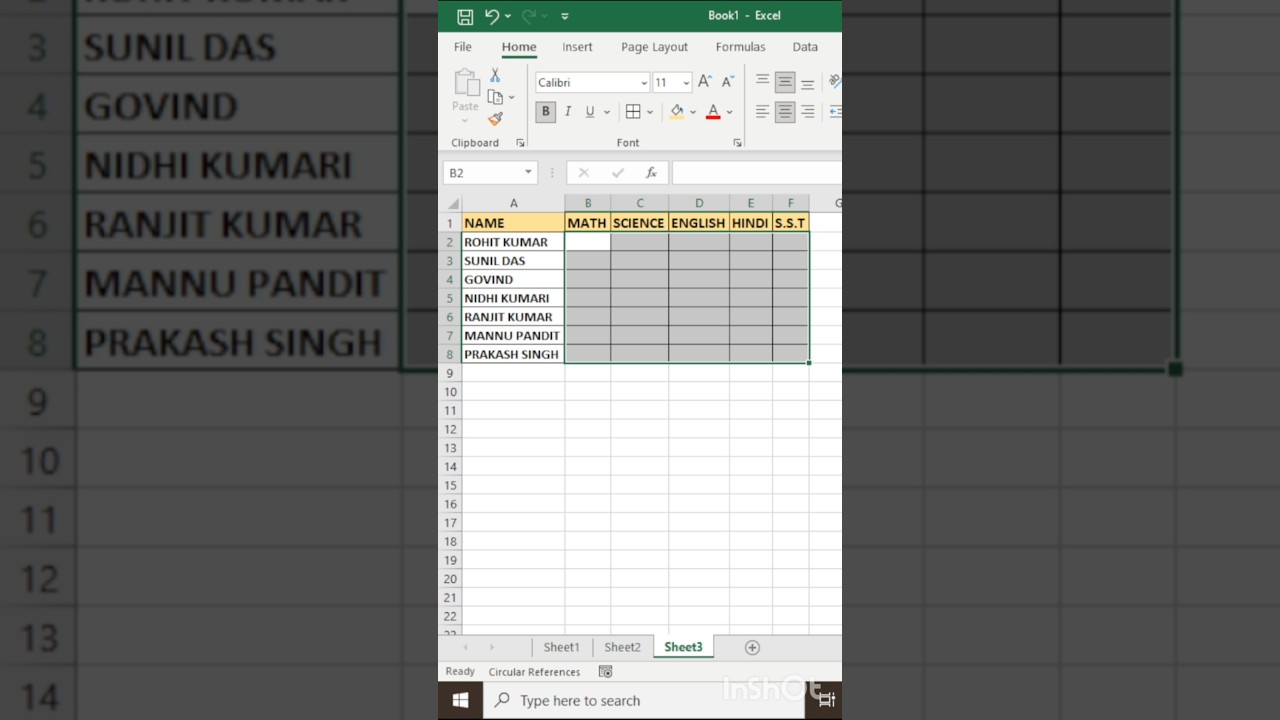Image resolution: width=1280 pixels, height=720 pixels.
Task: Select column D header
Action: [x=699, y=204]
